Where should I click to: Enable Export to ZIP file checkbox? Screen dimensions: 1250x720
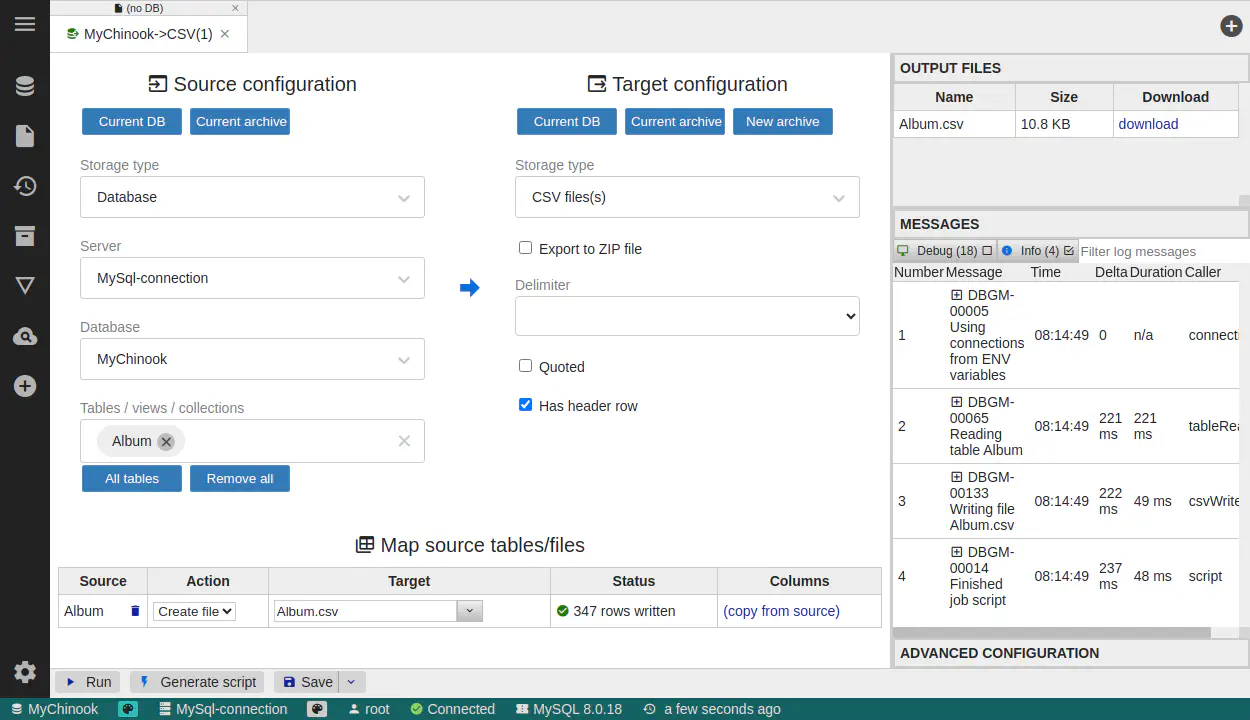click(x=525, y=248)
